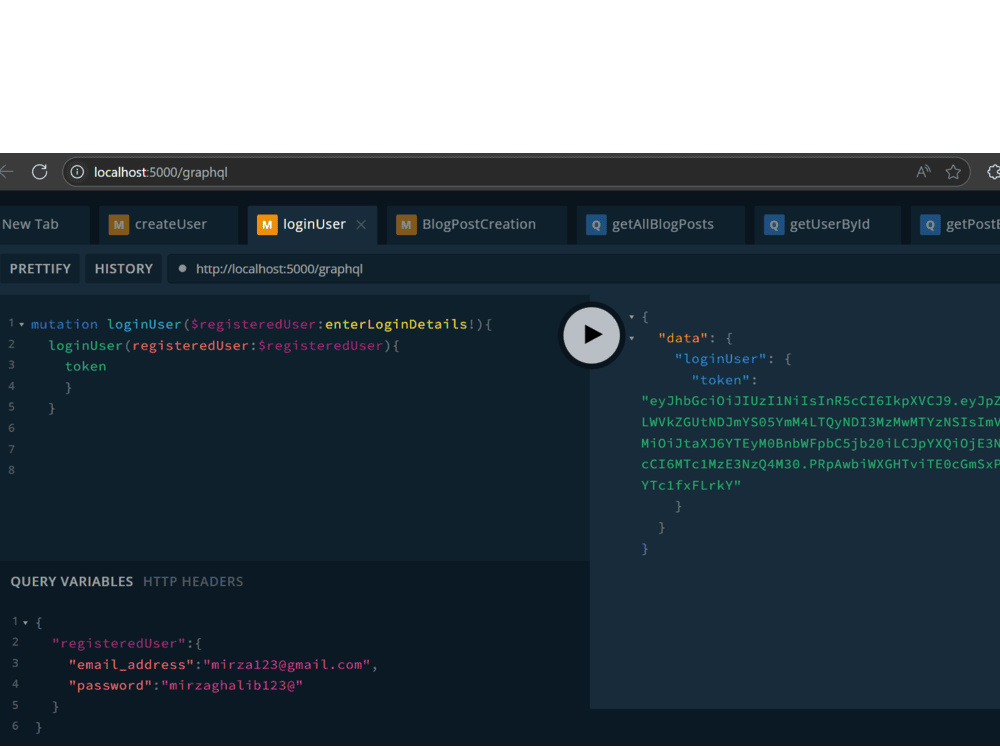The height and width of the screenshot is (750, 1000).
Task: Click the JWT token line starting with eyJhbGci
Action: [820, 401]
